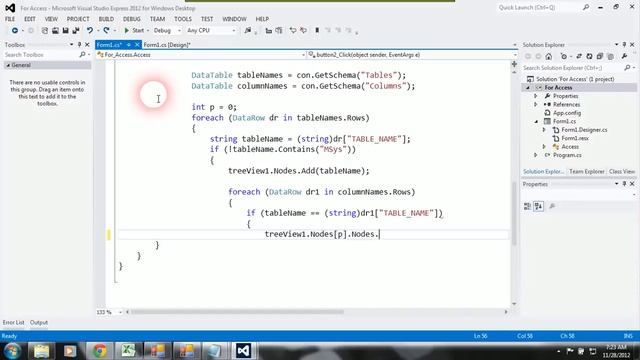The width and height of the screenshot is (640, 360).
Task: Open the WINDOW menu
Action: (x=234, y=19)
